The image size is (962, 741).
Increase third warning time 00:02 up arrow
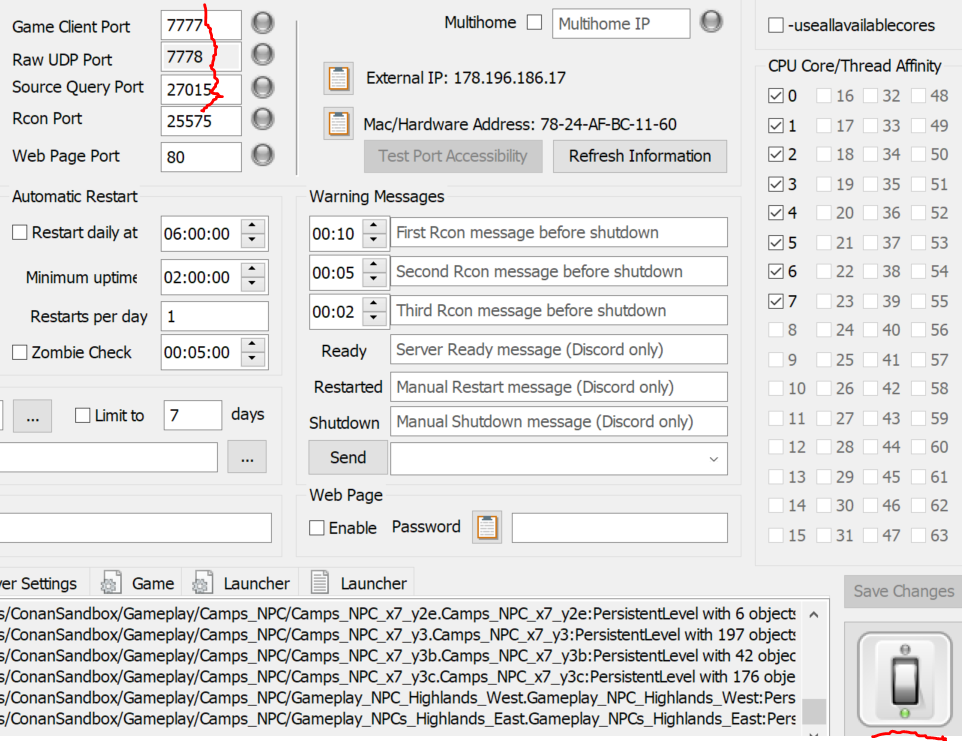pyautogui.click(x=374, y=303)
